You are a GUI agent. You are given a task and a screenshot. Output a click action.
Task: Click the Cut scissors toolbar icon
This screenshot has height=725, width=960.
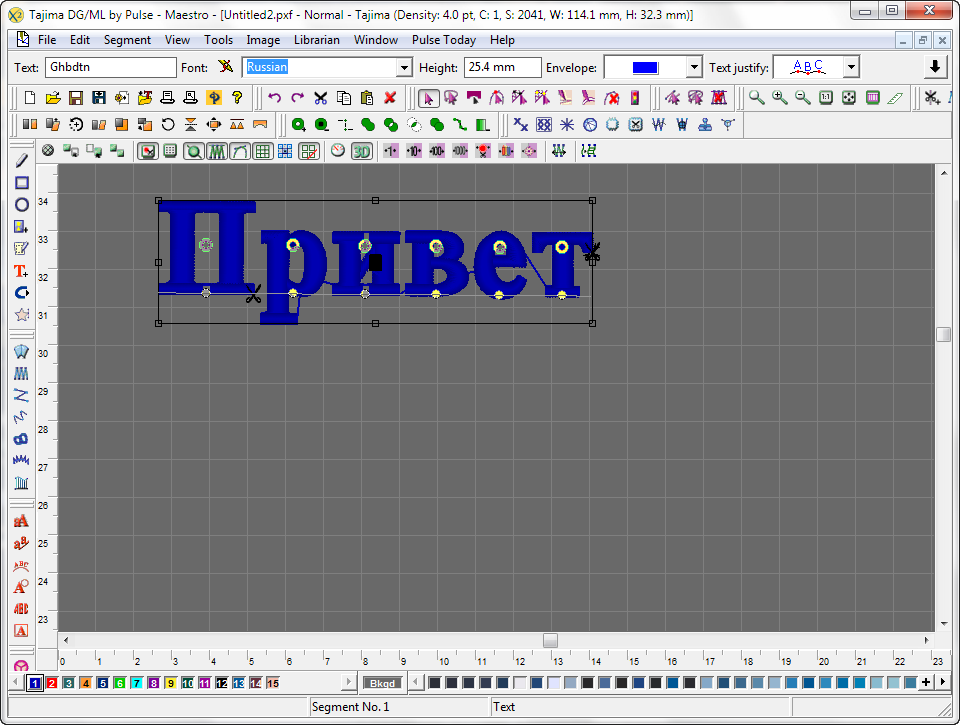[x=320, y=98]
